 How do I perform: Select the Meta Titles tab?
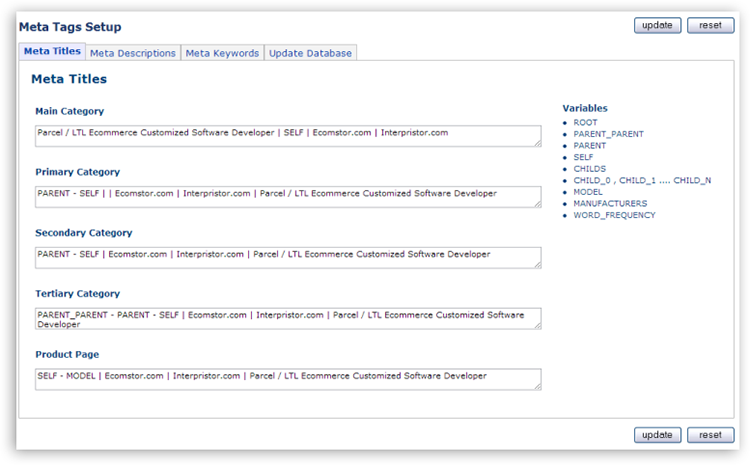tap(52, 51)
